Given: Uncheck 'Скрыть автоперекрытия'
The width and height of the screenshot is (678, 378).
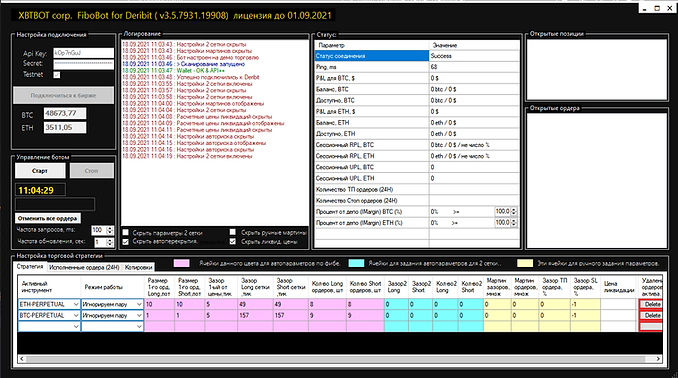Looking at the screenshot, I should pos(126,242).
